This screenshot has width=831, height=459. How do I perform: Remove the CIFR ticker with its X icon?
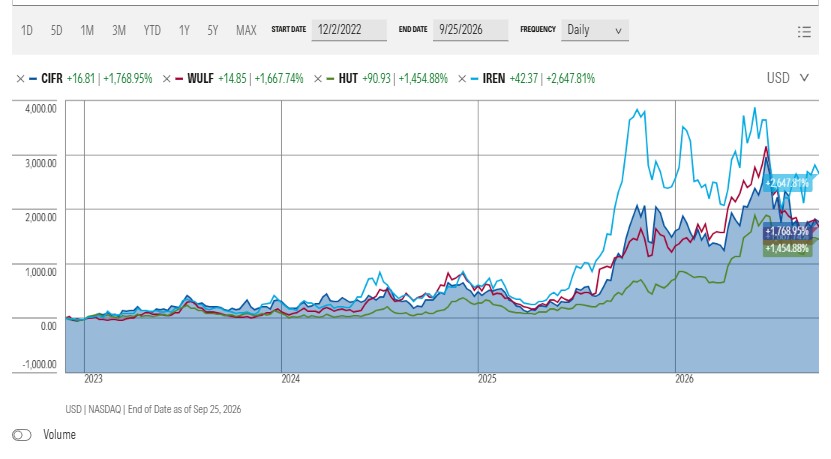tap(20, 79)
